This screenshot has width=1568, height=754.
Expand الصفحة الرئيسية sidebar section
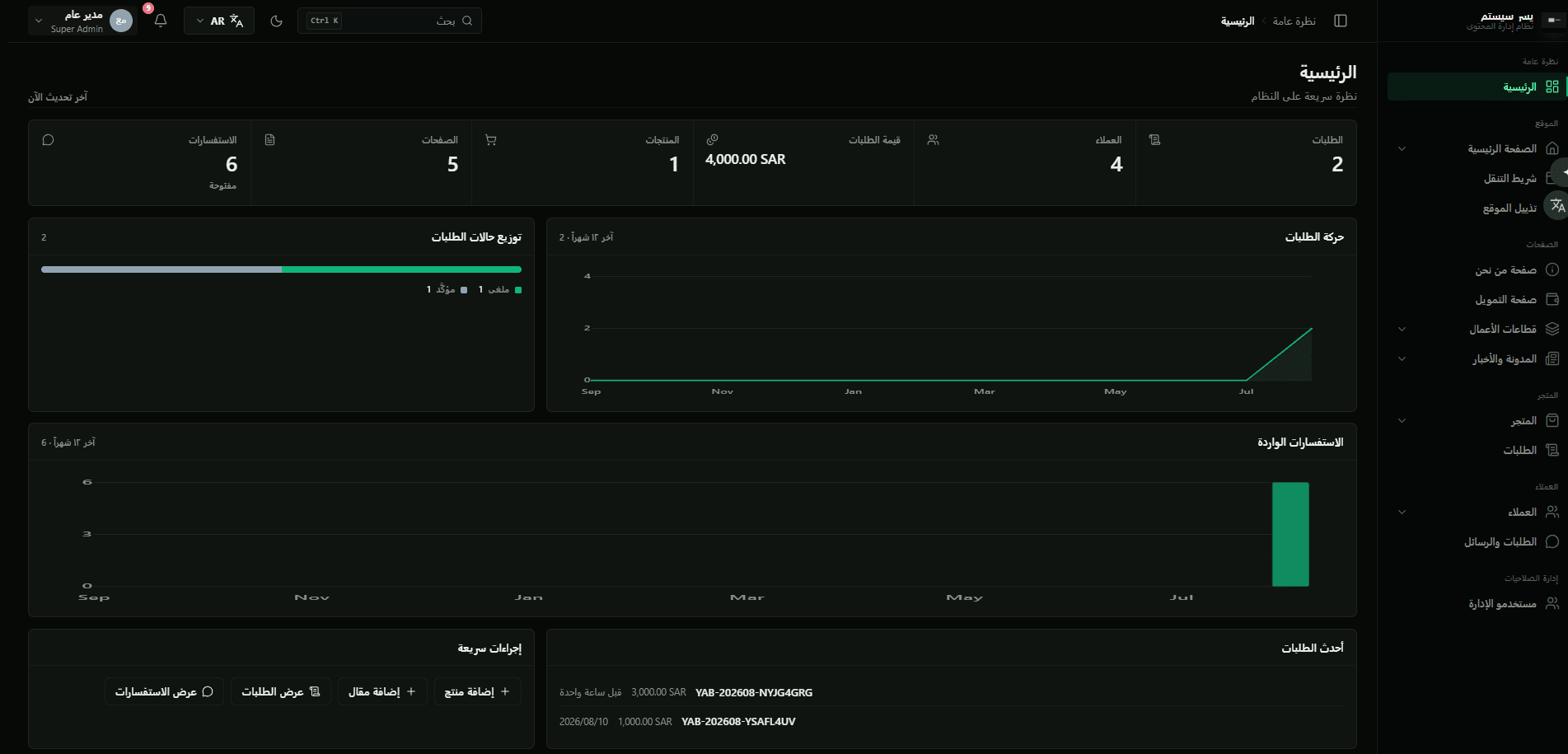1402,149
